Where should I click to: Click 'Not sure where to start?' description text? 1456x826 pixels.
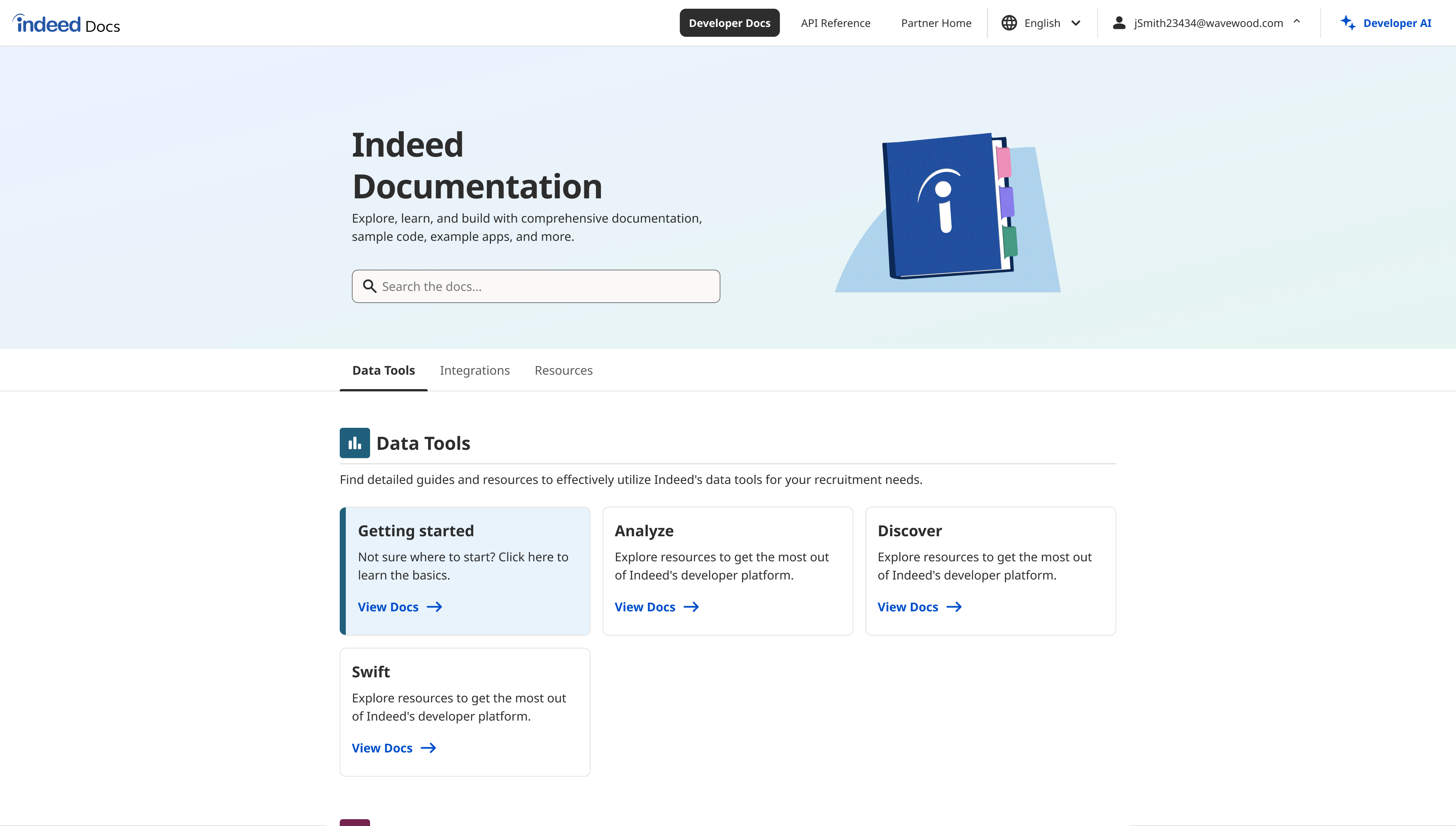coord(463,566)
